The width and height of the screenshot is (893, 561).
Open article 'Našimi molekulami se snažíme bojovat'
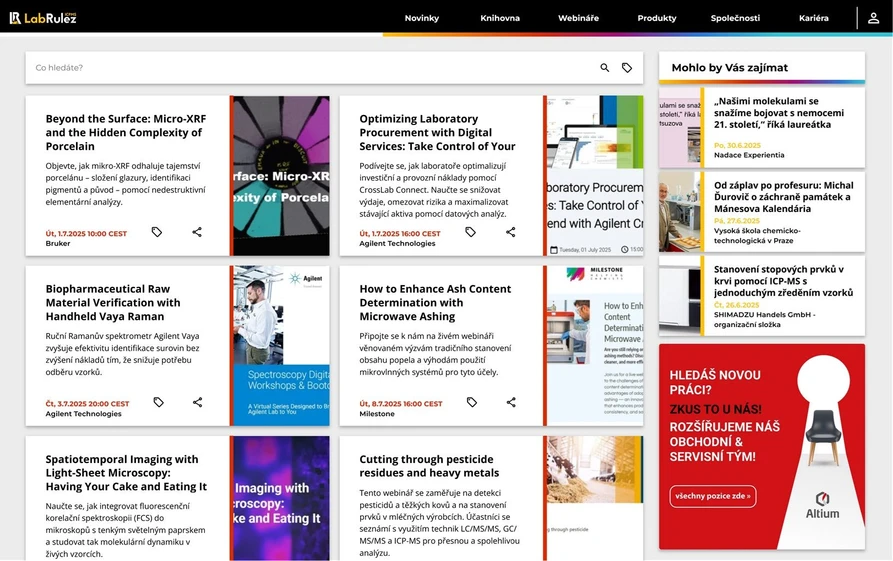point(779,113)
